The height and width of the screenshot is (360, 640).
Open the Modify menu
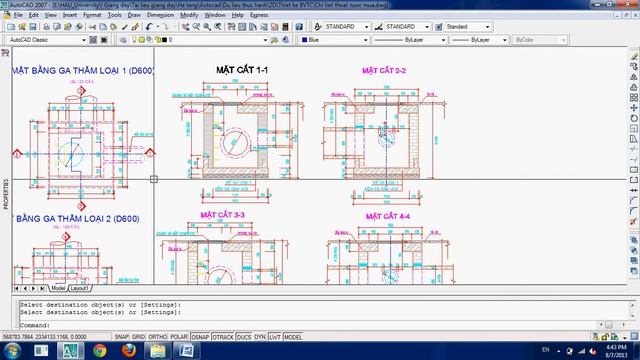click(x=189, y=15)
